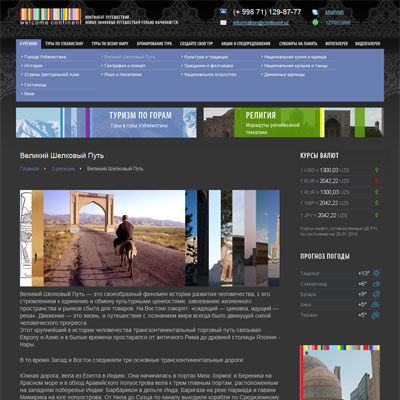
Task: Open 'Туры по Узбекистану' menu item
Action: click(x=64, y=44)
